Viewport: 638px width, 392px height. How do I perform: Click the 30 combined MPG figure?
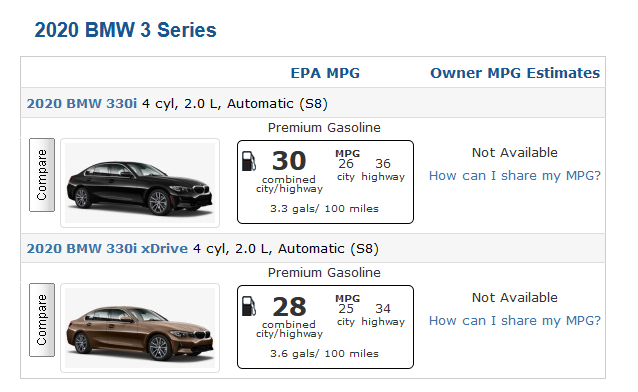289,161
